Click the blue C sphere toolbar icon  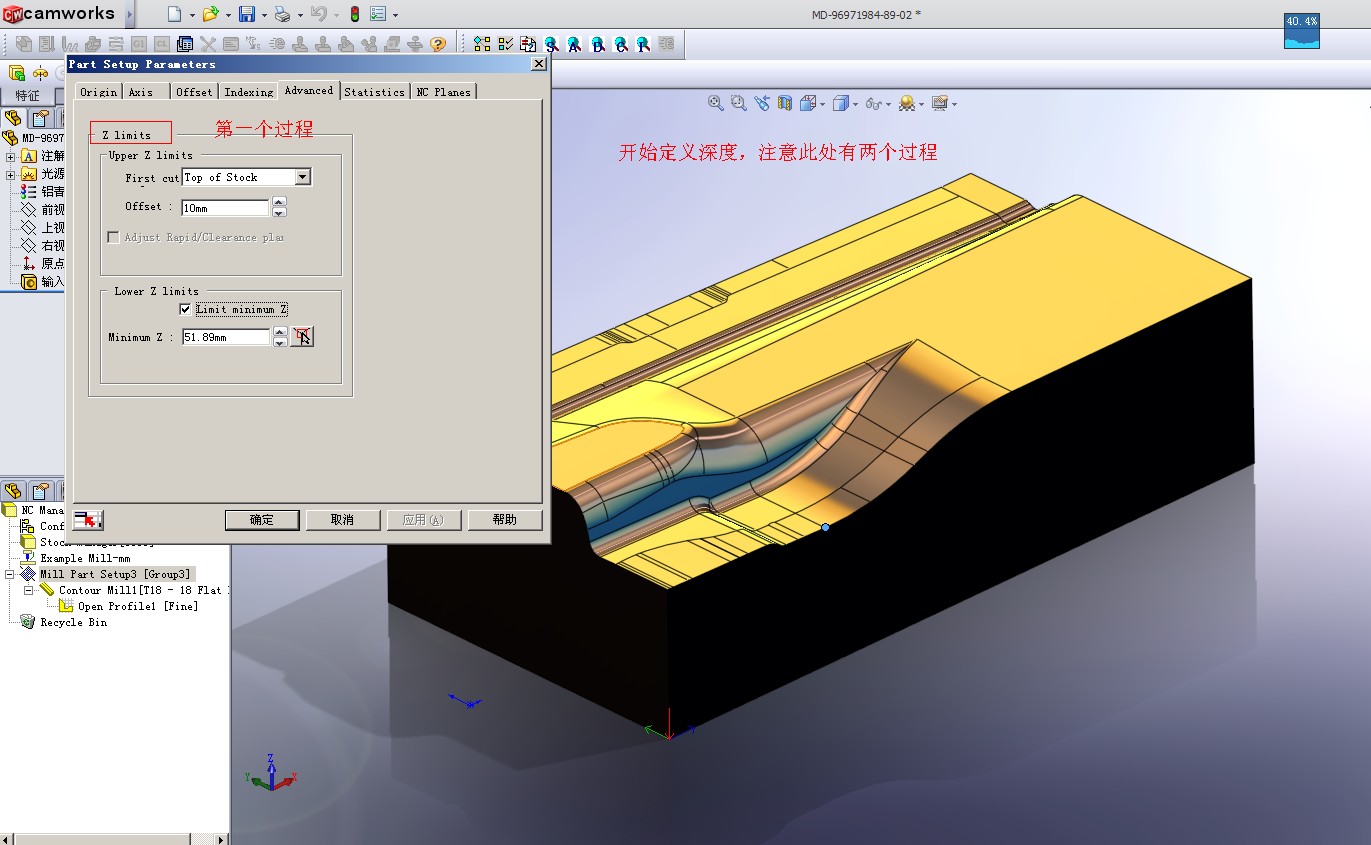pos(621,44)
